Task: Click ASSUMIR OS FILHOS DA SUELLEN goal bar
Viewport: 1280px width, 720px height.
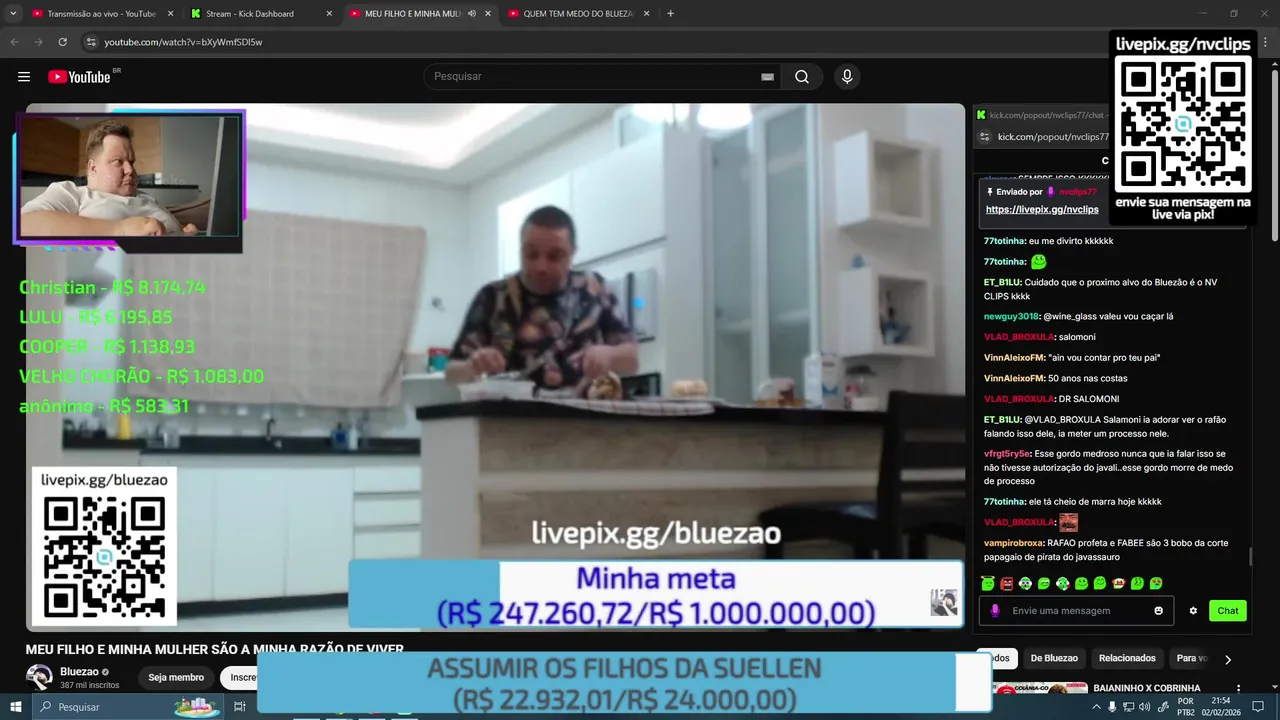Action: coord(624,683)
